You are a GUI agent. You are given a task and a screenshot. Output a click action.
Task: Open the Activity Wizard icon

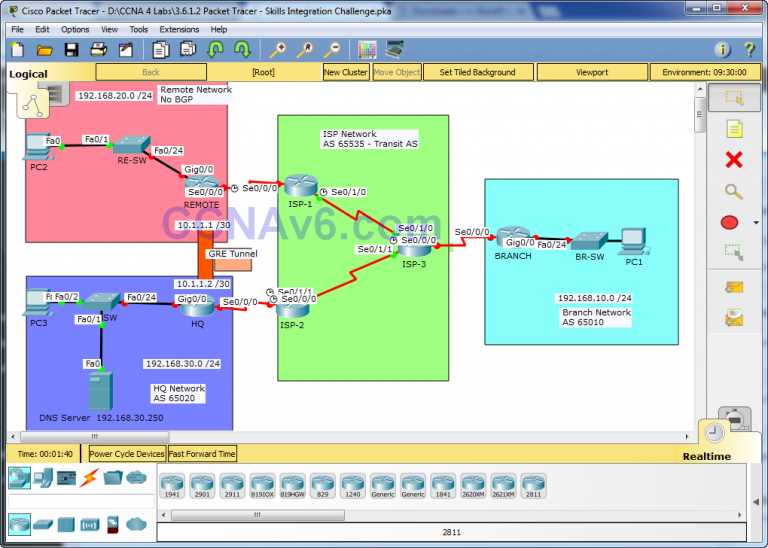click(x=126, y=50)
